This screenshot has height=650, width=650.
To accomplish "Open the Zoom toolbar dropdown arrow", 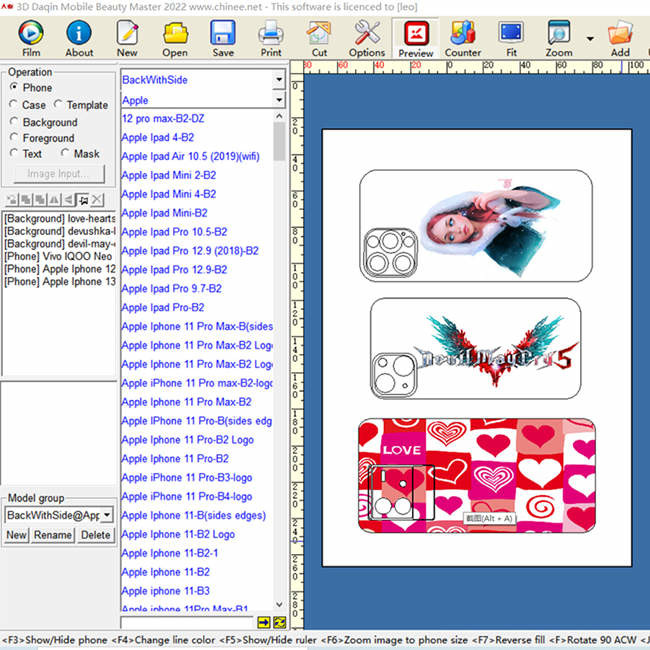I will 590,39.
